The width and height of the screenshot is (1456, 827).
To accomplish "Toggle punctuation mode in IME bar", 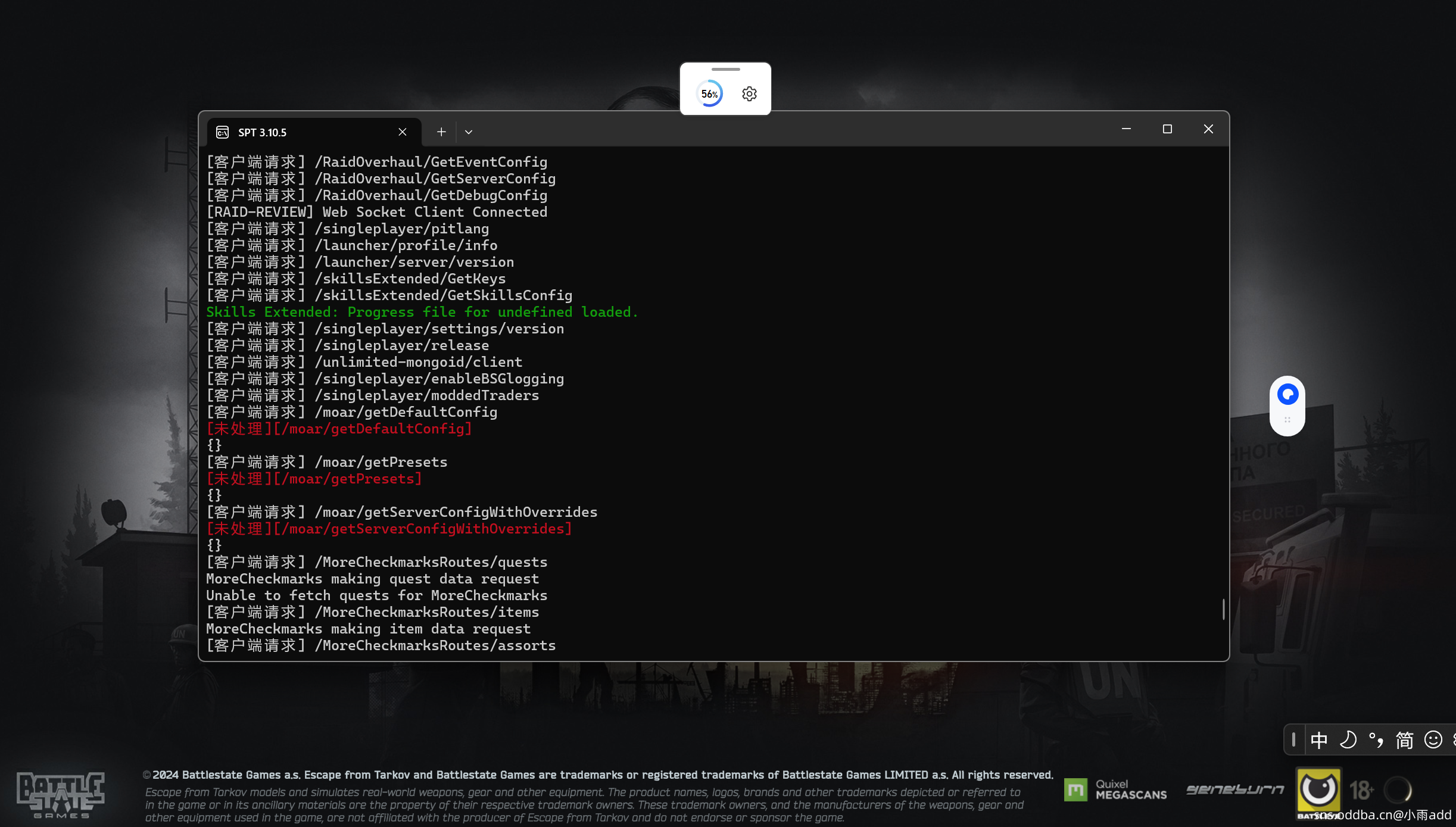I will click(x=1376, y=740).
